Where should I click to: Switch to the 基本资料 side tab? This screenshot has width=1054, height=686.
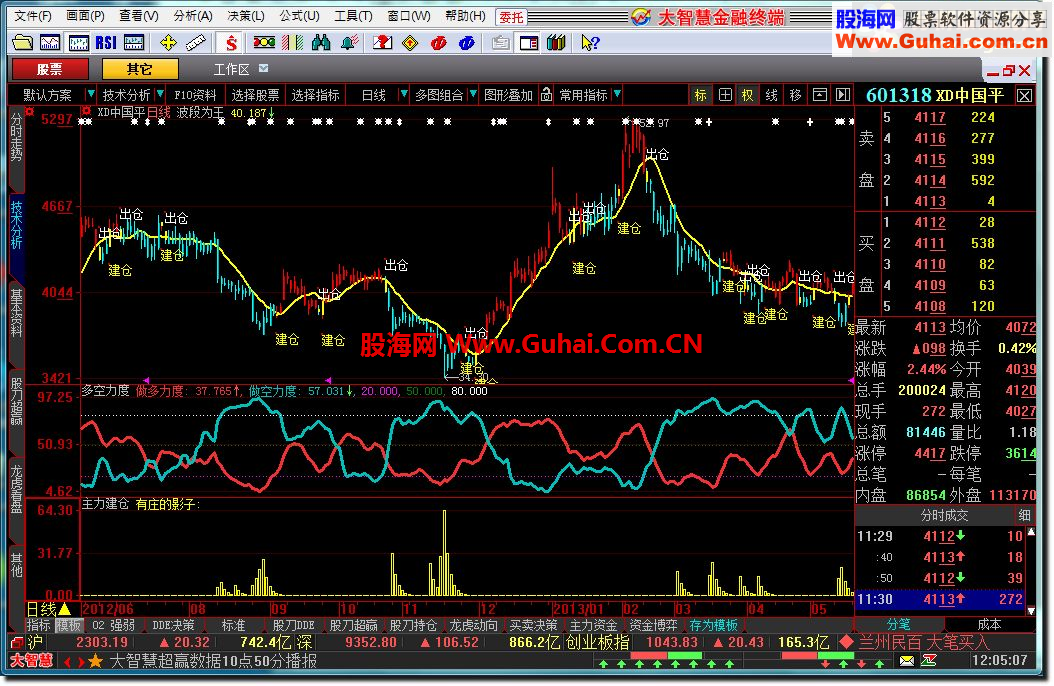point(16,312)
